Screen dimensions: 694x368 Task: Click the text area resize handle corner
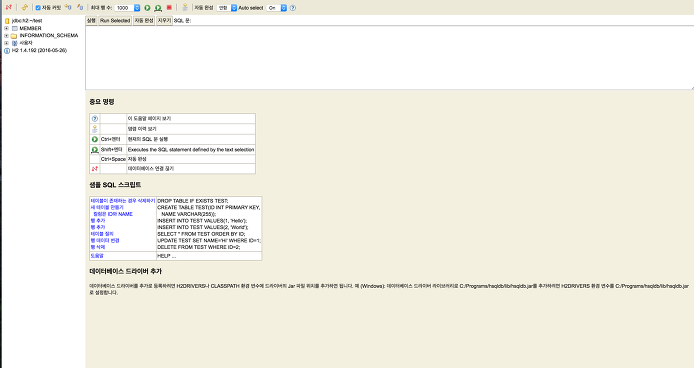click(x=692, y=88)
